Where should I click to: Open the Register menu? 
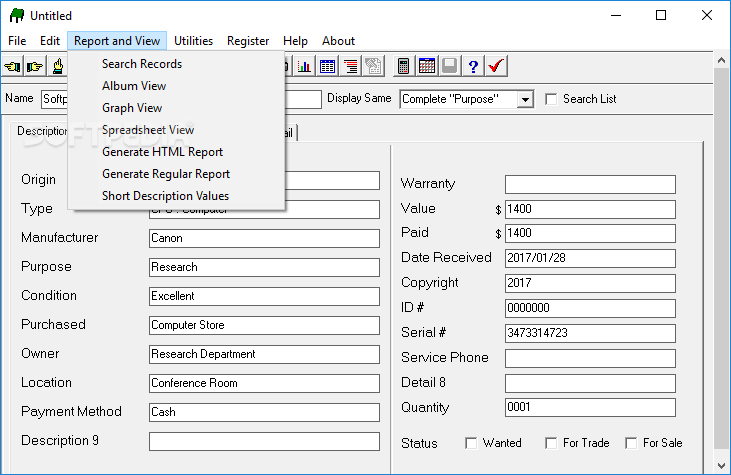click(x=248, y=41)
